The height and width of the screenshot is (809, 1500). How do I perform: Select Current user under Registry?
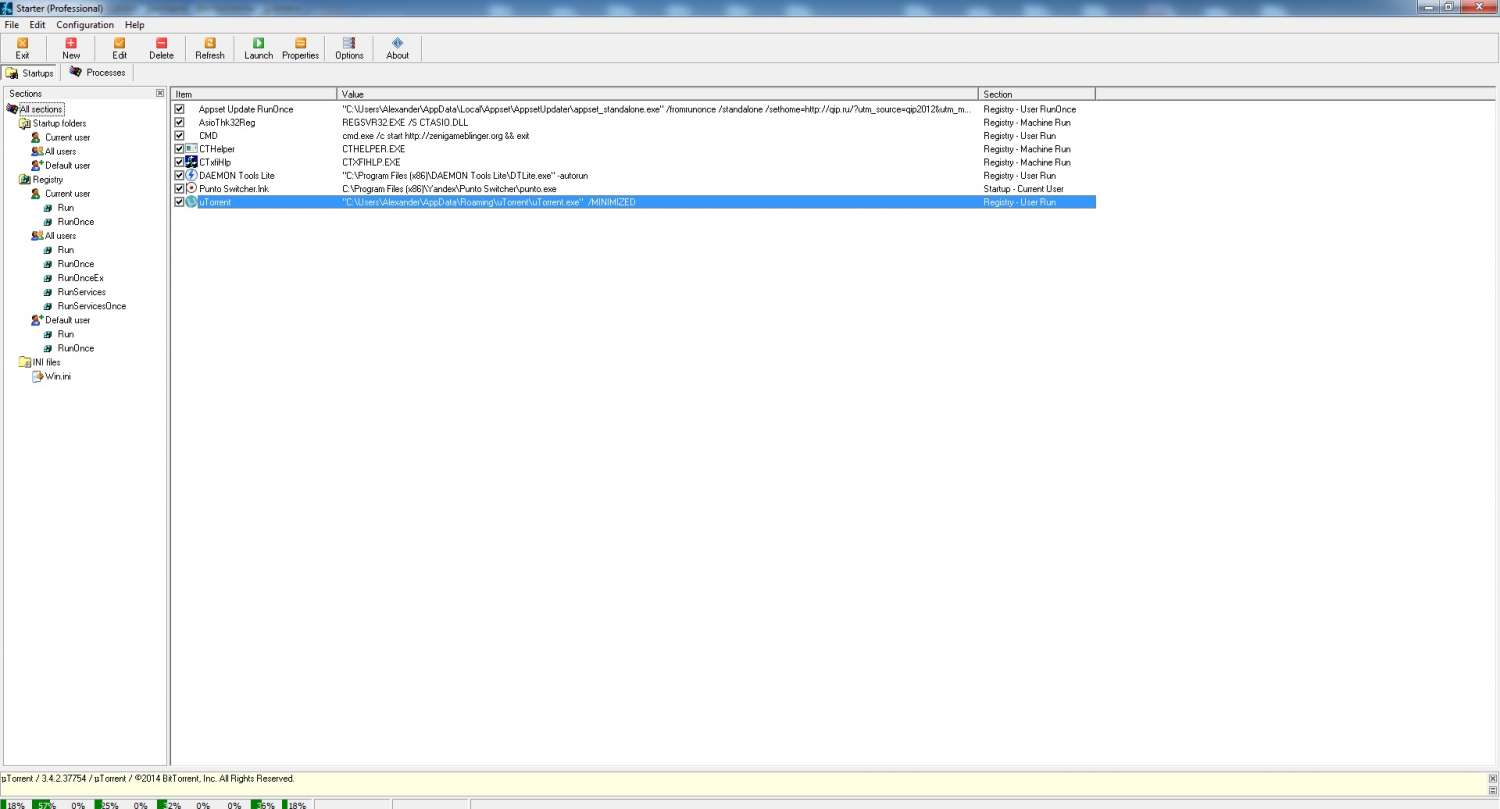[67, 193]
